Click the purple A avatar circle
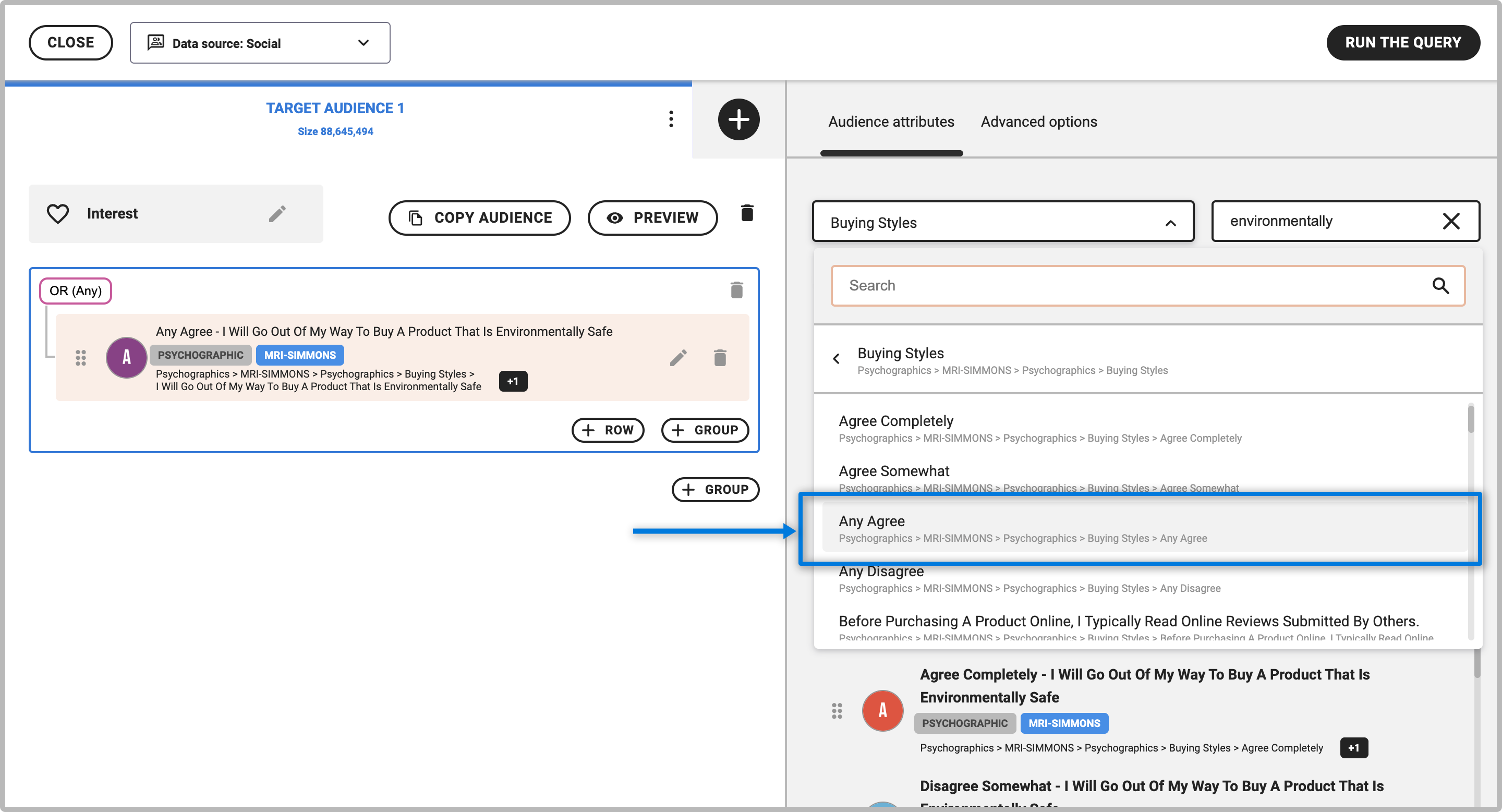 [126, 357]
